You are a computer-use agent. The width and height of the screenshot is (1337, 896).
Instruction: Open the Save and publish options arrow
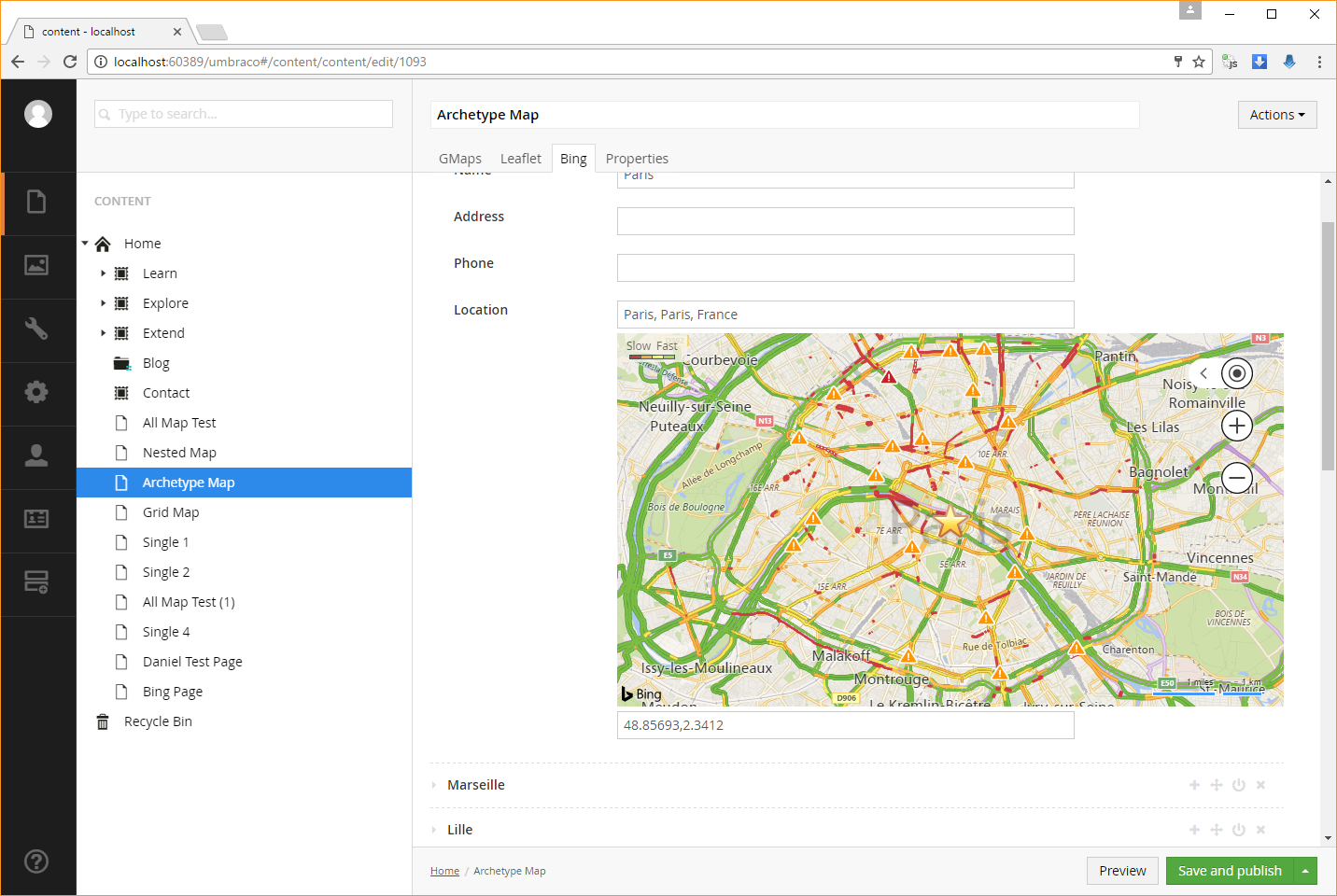click(1305, 871)
